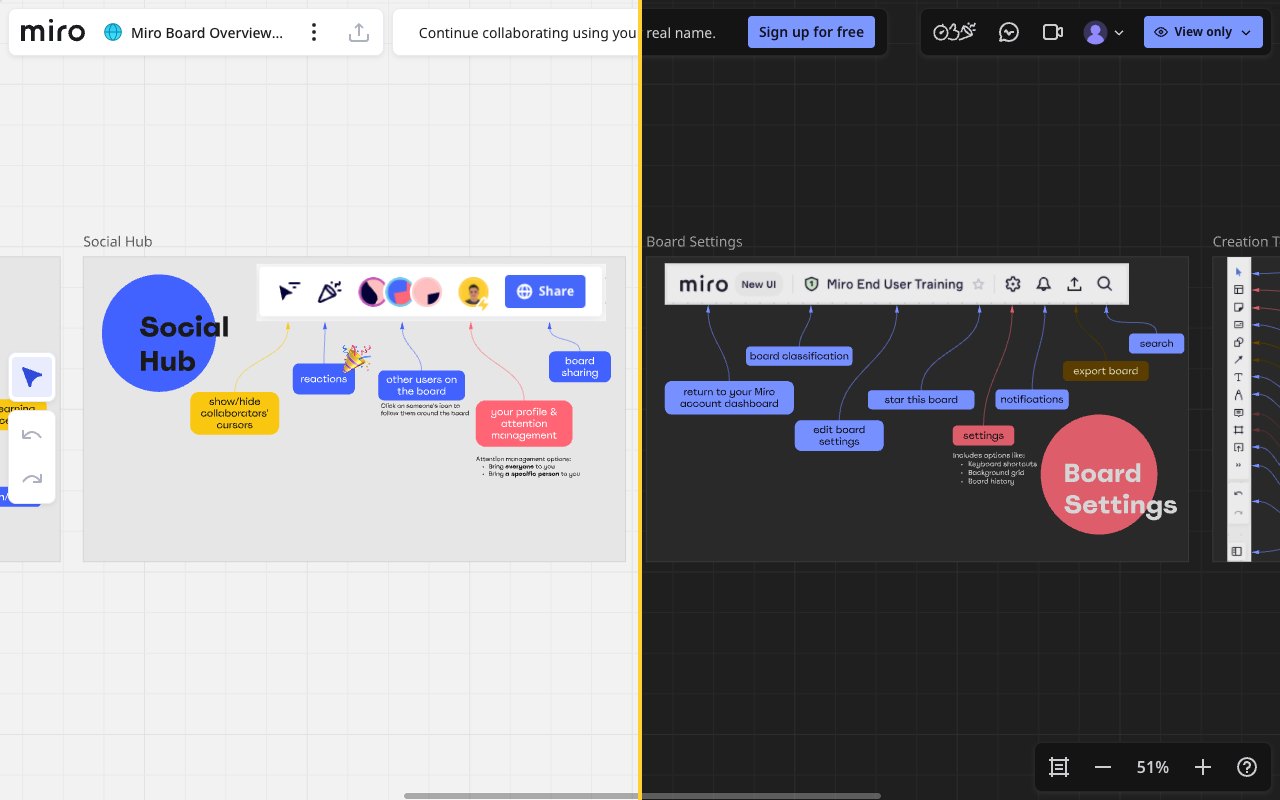The image size is (1280, 800).
Task: Click the horizontal scrollbar at the bottom
Action: tap(642, 796)
